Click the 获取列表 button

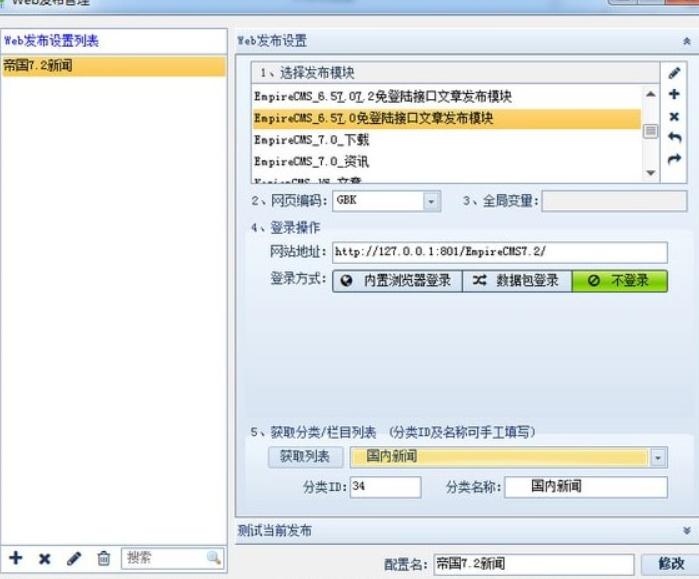click(305, 456)
